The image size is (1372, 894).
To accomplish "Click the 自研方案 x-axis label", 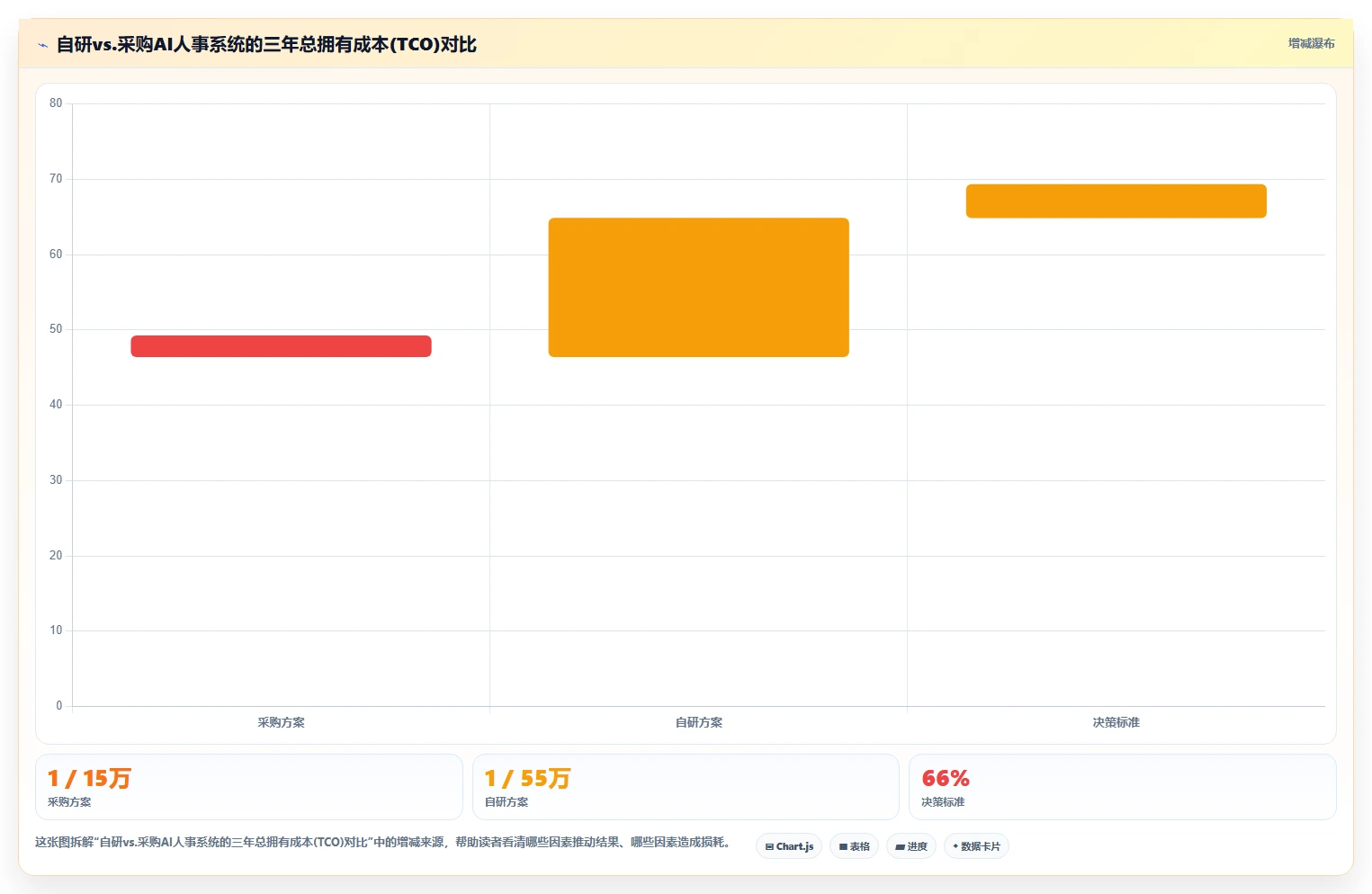I will (698, 722).
